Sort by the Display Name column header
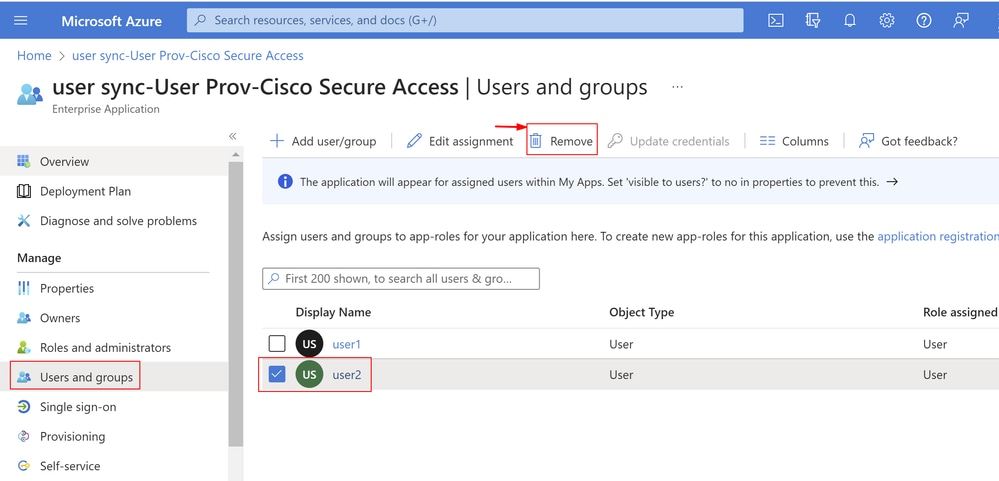This screenshot has height=481, width=999. pyautogui.click(x=333, y=312)
